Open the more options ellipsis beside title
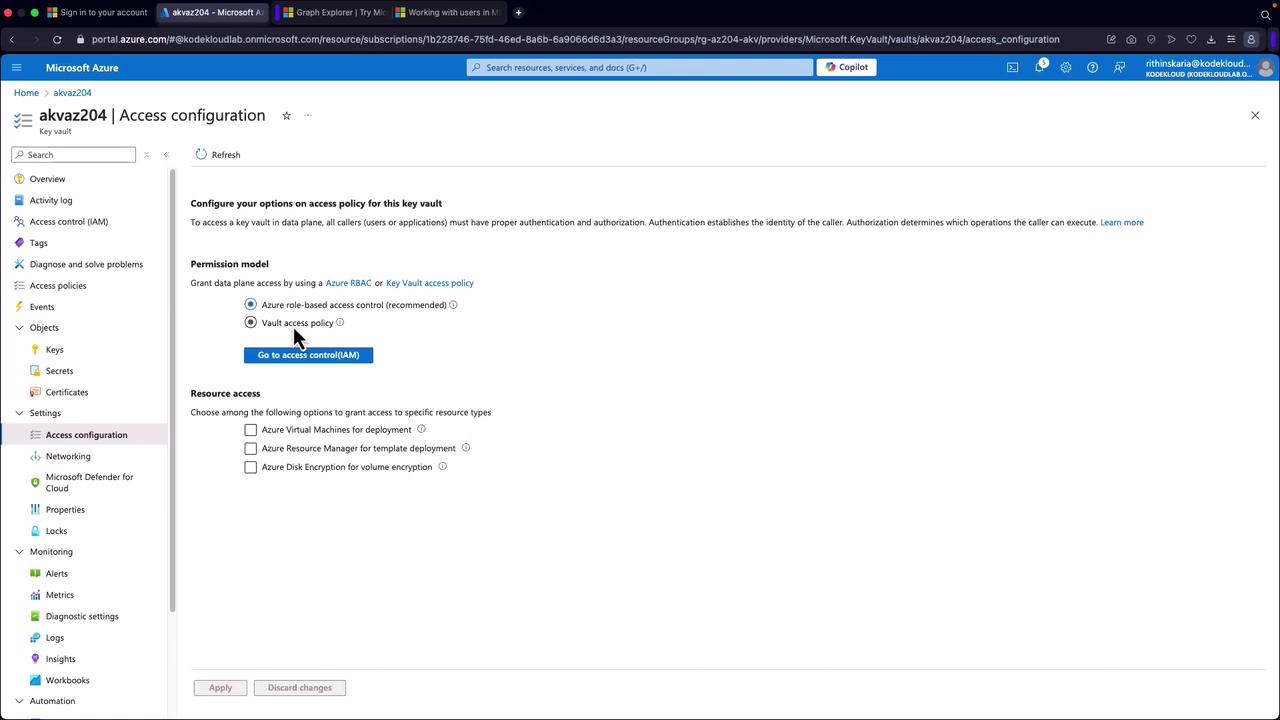Image resolution: width=1280 pixels, height=720 pixels. click(x=308, y=115)
